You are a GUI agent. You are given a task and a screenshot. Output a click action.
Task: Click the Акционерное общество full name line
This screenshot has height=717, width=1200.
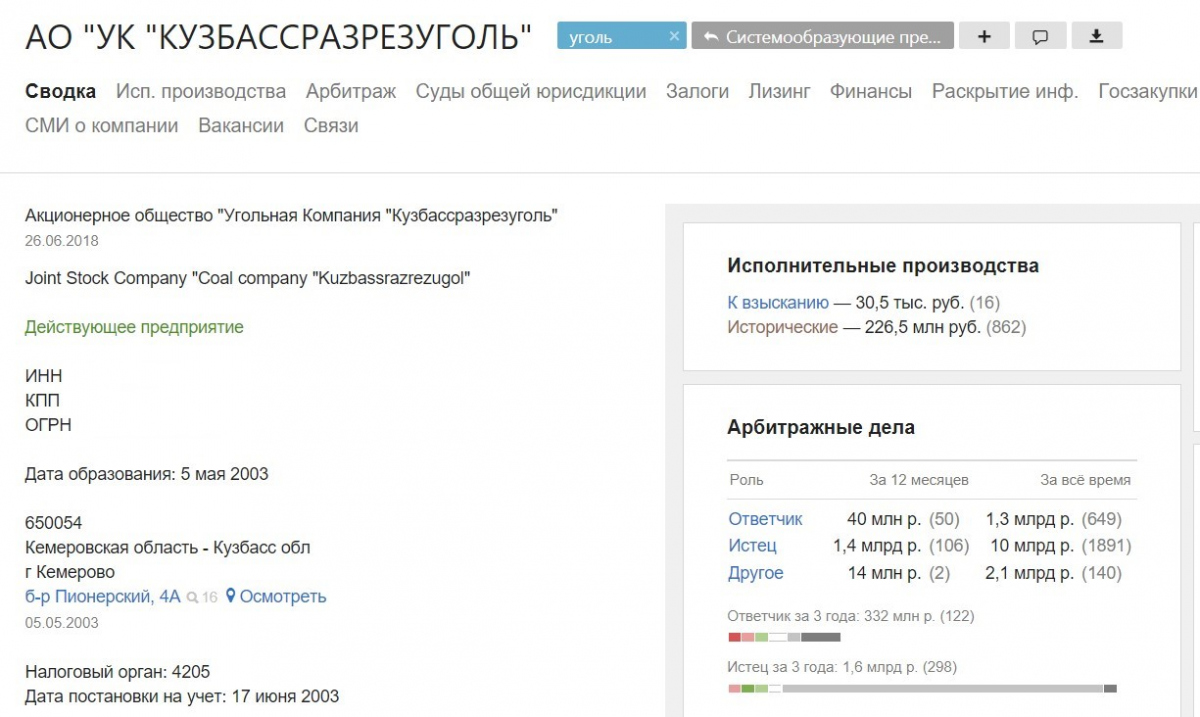292,215
